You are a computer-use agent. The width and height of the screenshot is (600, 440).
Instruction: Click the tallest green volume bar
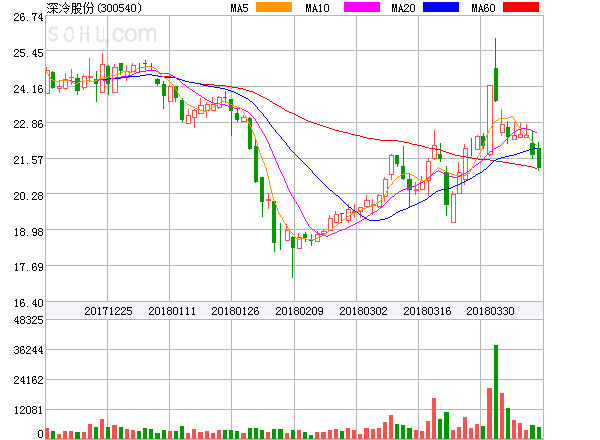click(x=496, y=392)
